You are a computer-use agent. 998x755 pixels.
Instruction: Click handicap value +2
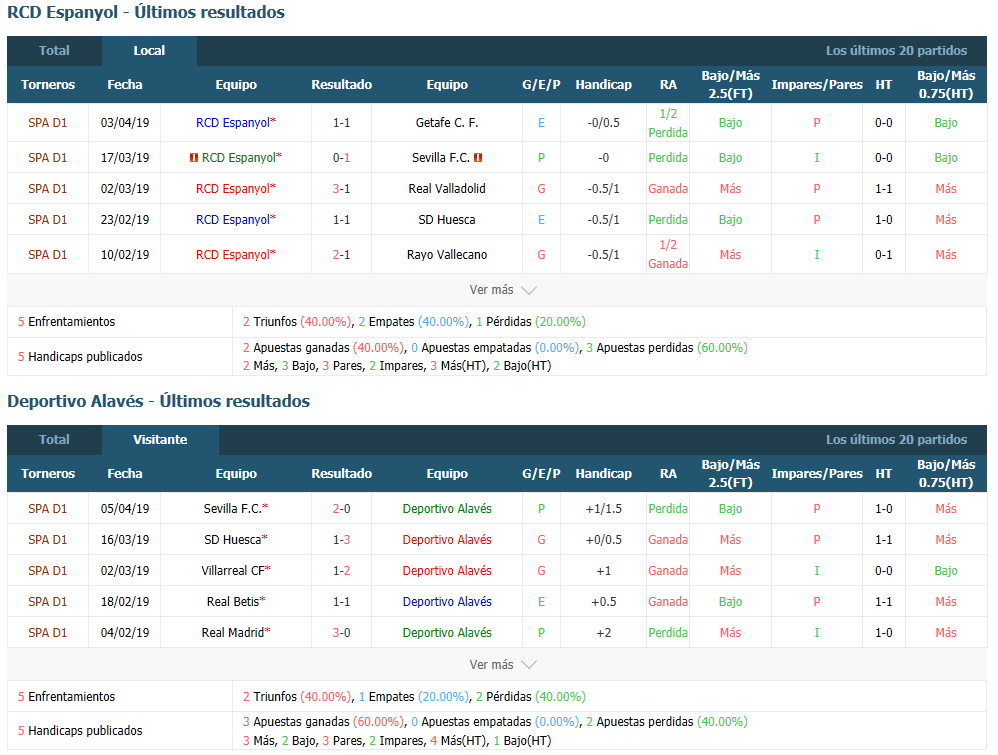[603, 633]
